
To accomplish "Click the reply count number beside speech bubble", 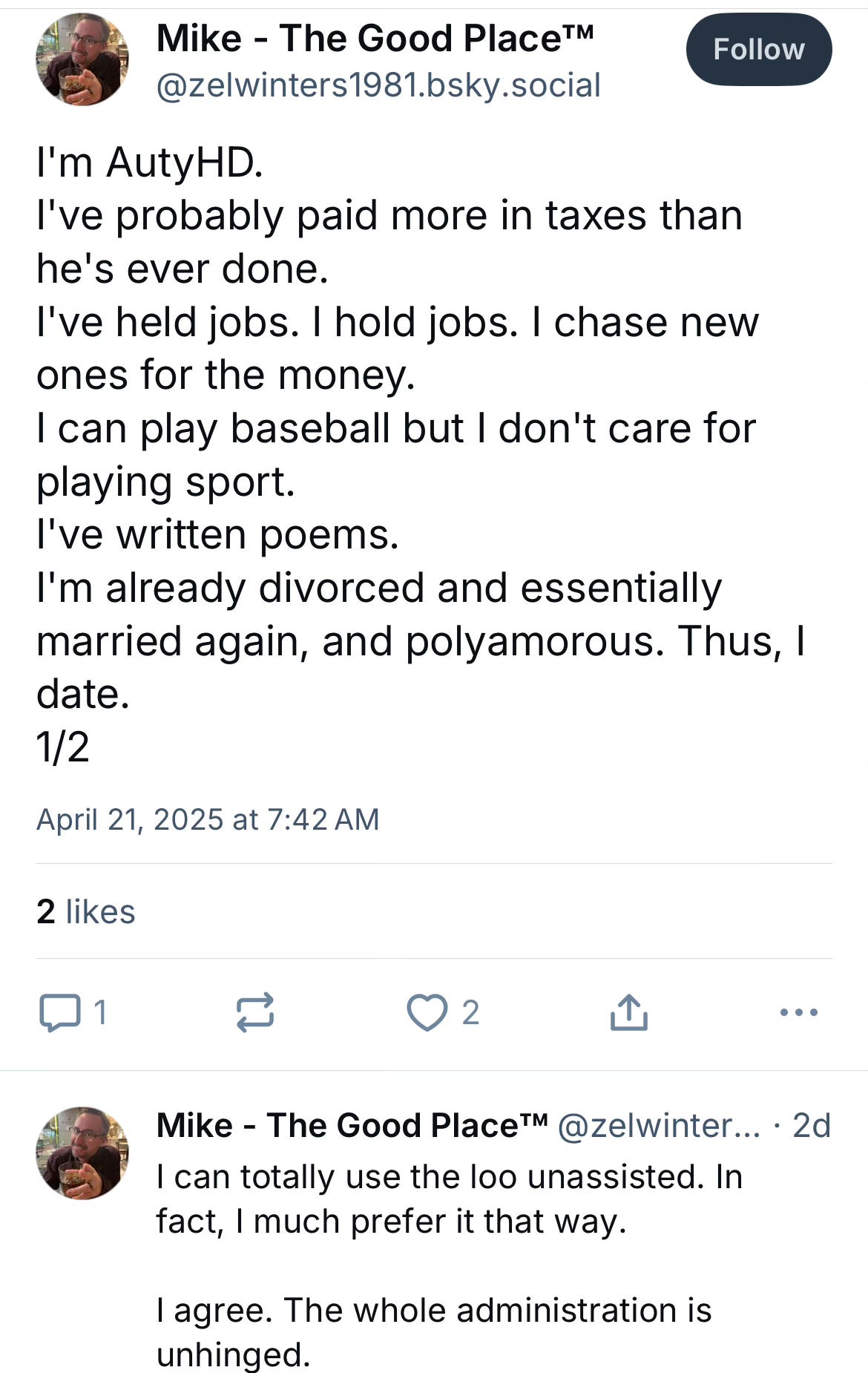I will (101, 1012).
